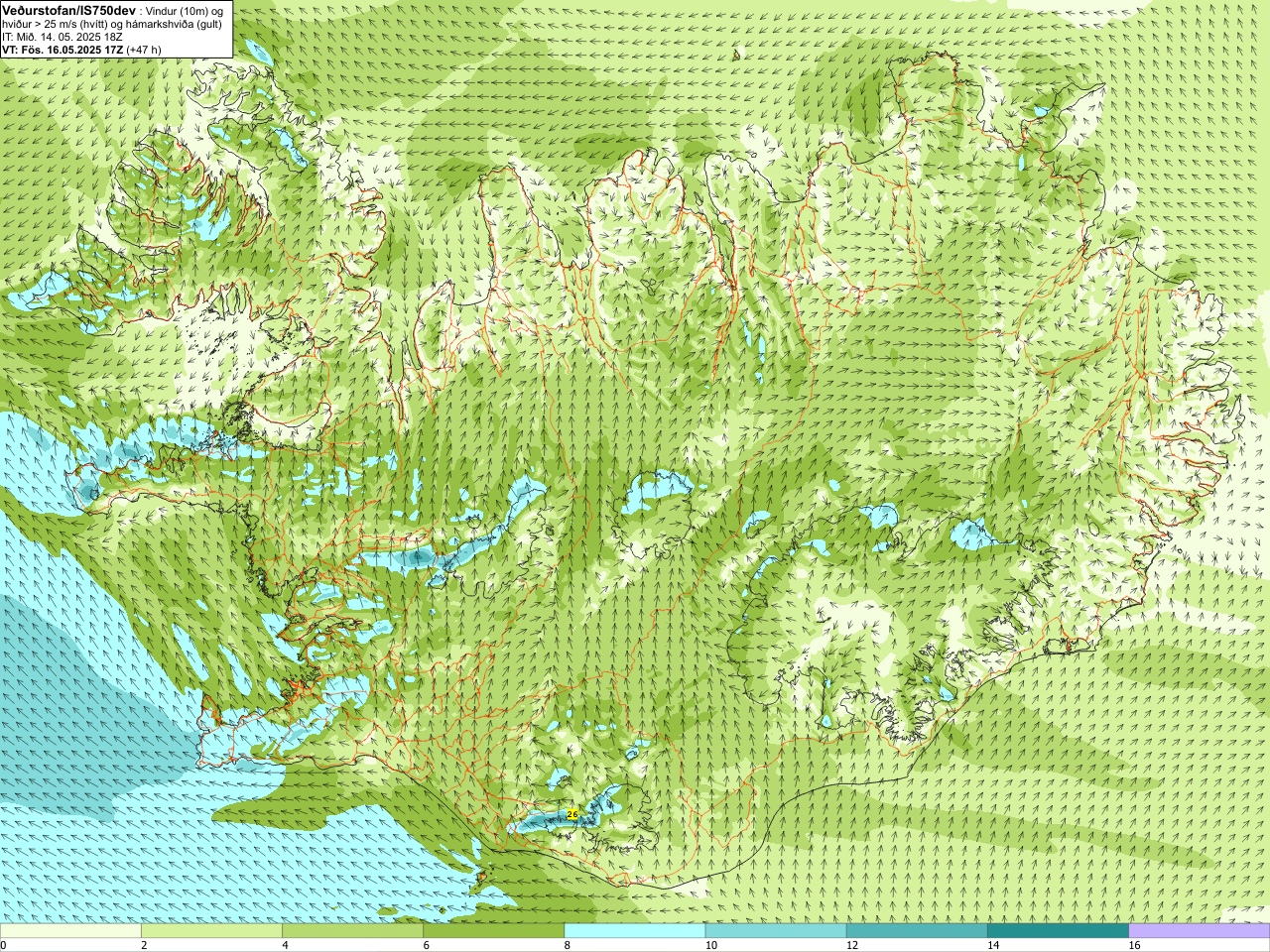Select the 0–2 m/s pale legend swatch
This screenshot has height=952, width=1270.
point(70,931)
